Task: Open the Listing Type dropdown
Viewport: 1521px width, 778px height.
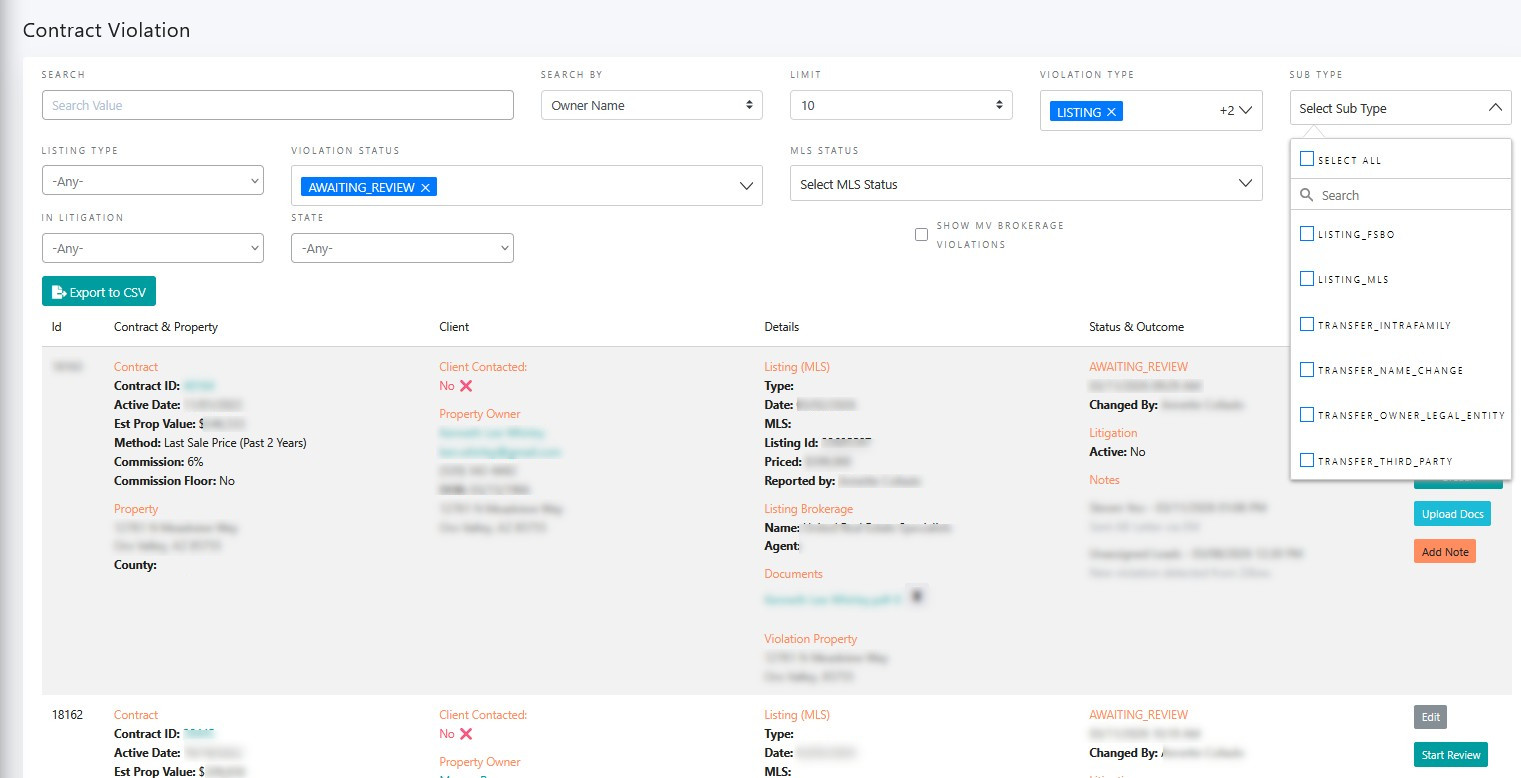Action: coord(152,180)
